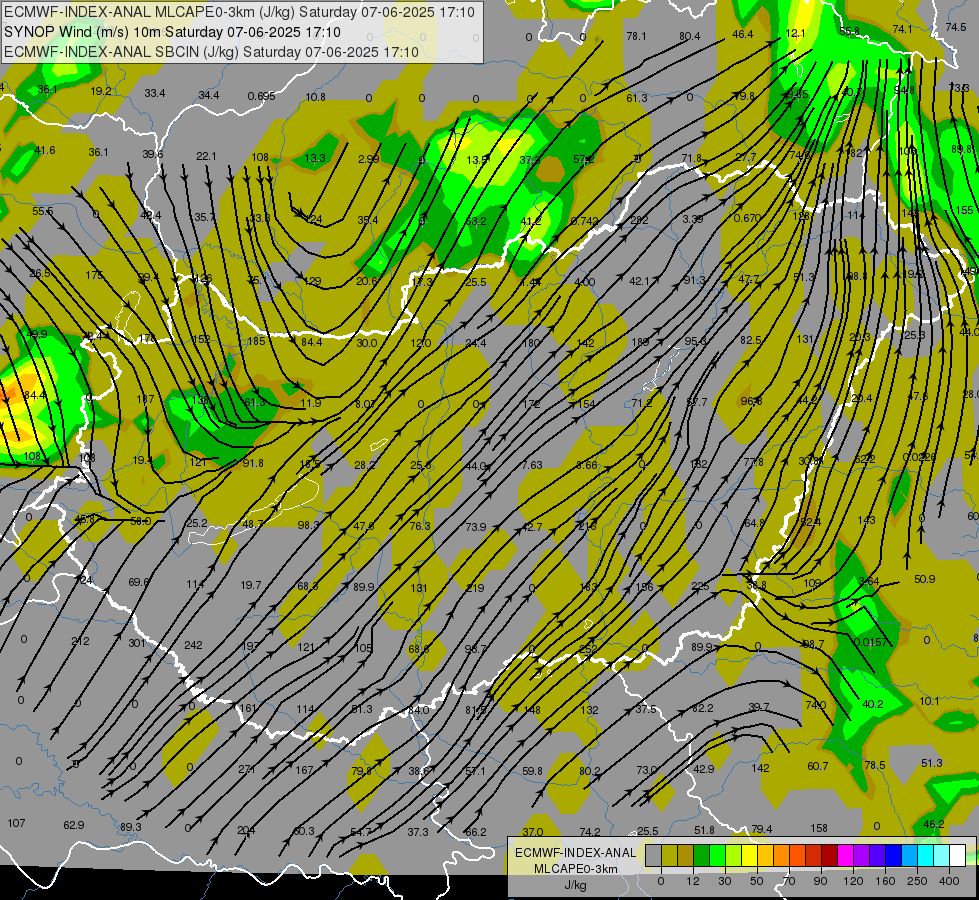Click the map value 212
979x900 pixels.
pos(80,641)
